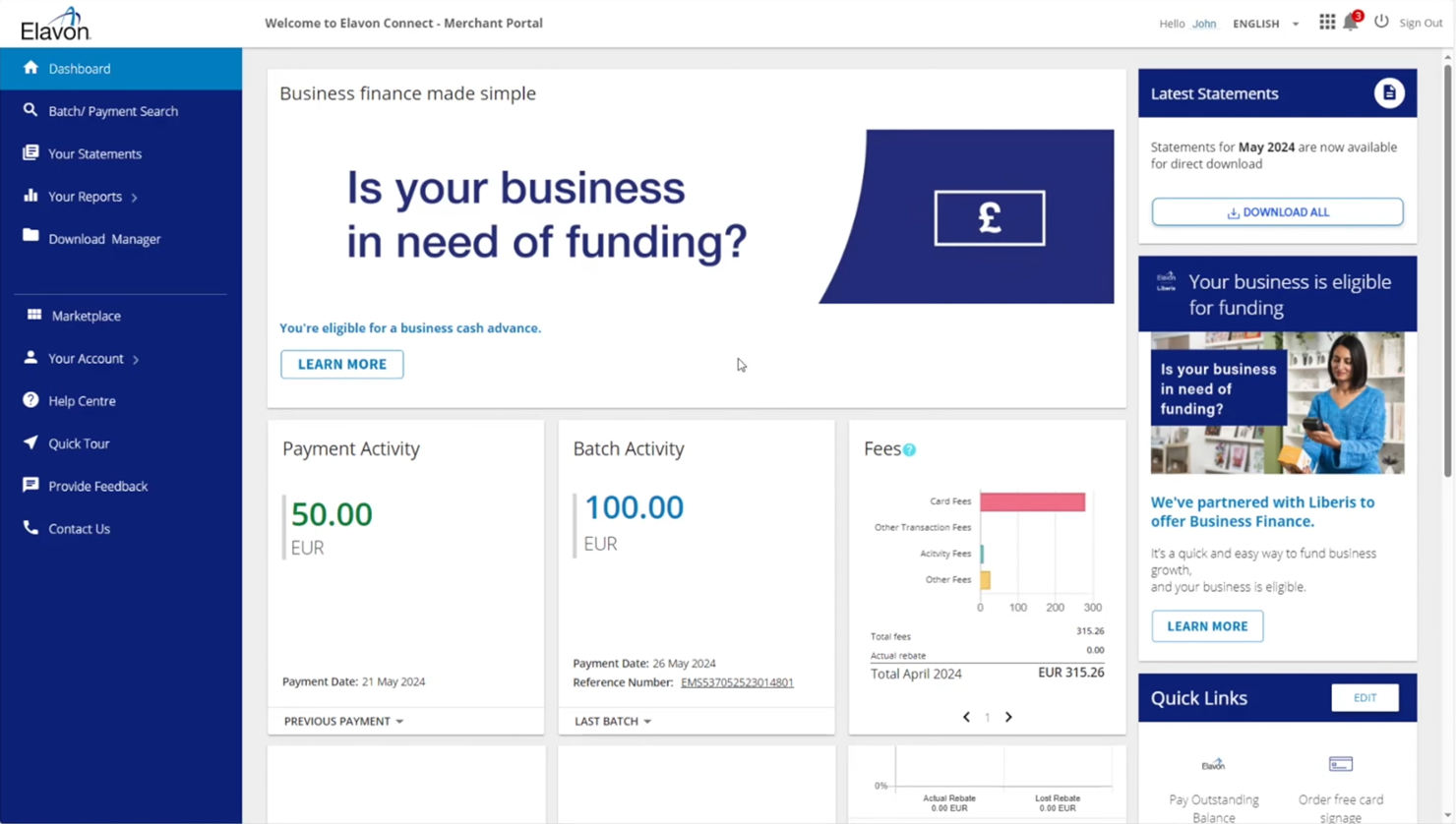Screen dimensions: 1456x824
Task: Click the Provide Feedback chat icon
Action: (x=30, y=485)
